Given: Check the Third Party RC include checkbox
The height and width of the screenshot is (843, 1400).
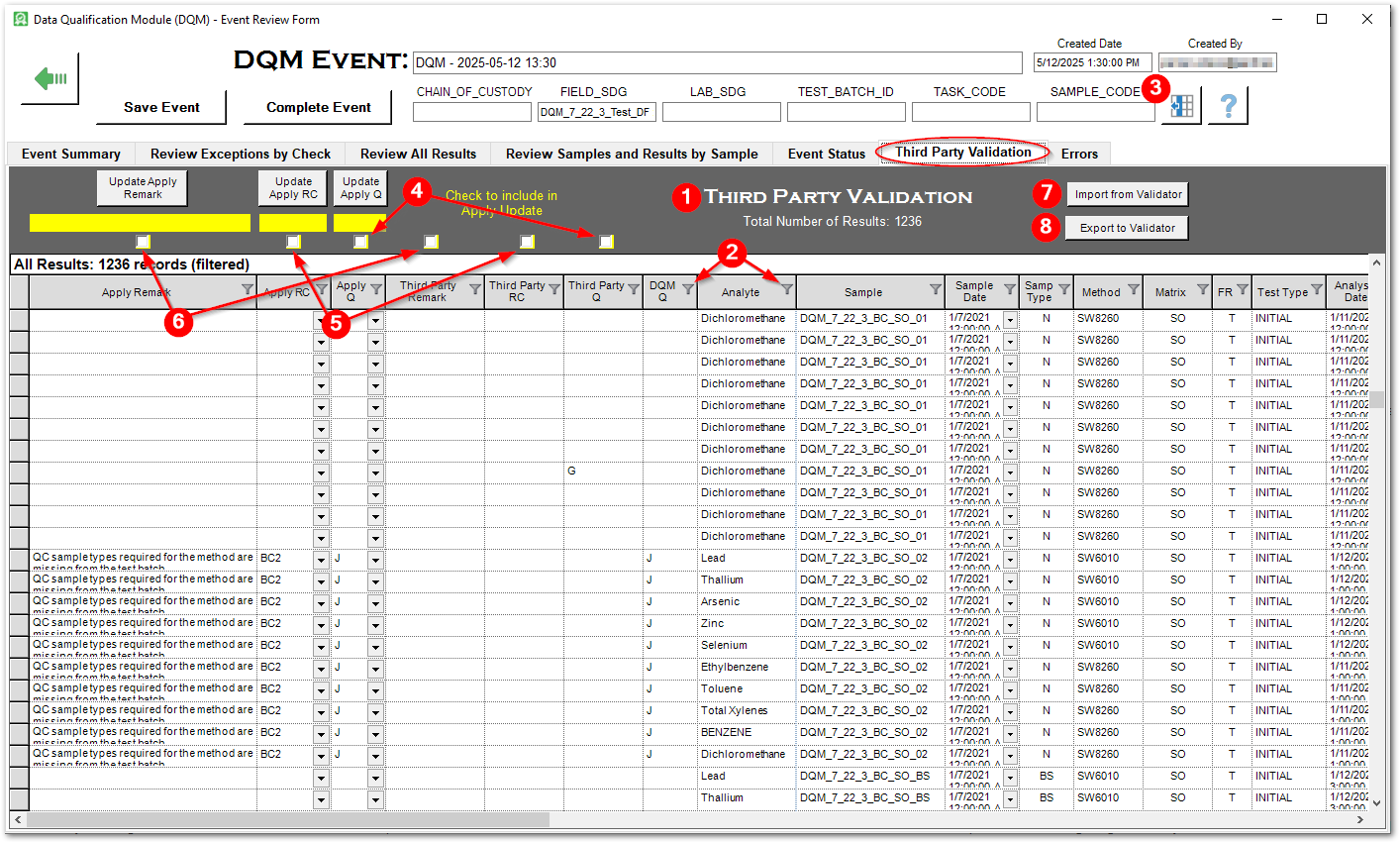Looking at the screenshot, I should click(x=527, y=241).
